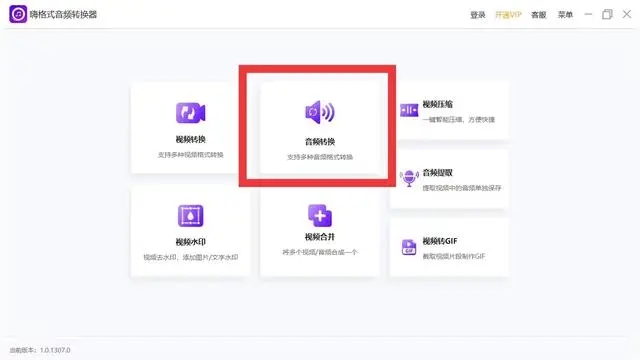This screenshot has height=360, width=640.
Task: Select the 音频提取 title
Action: (438, 173)
